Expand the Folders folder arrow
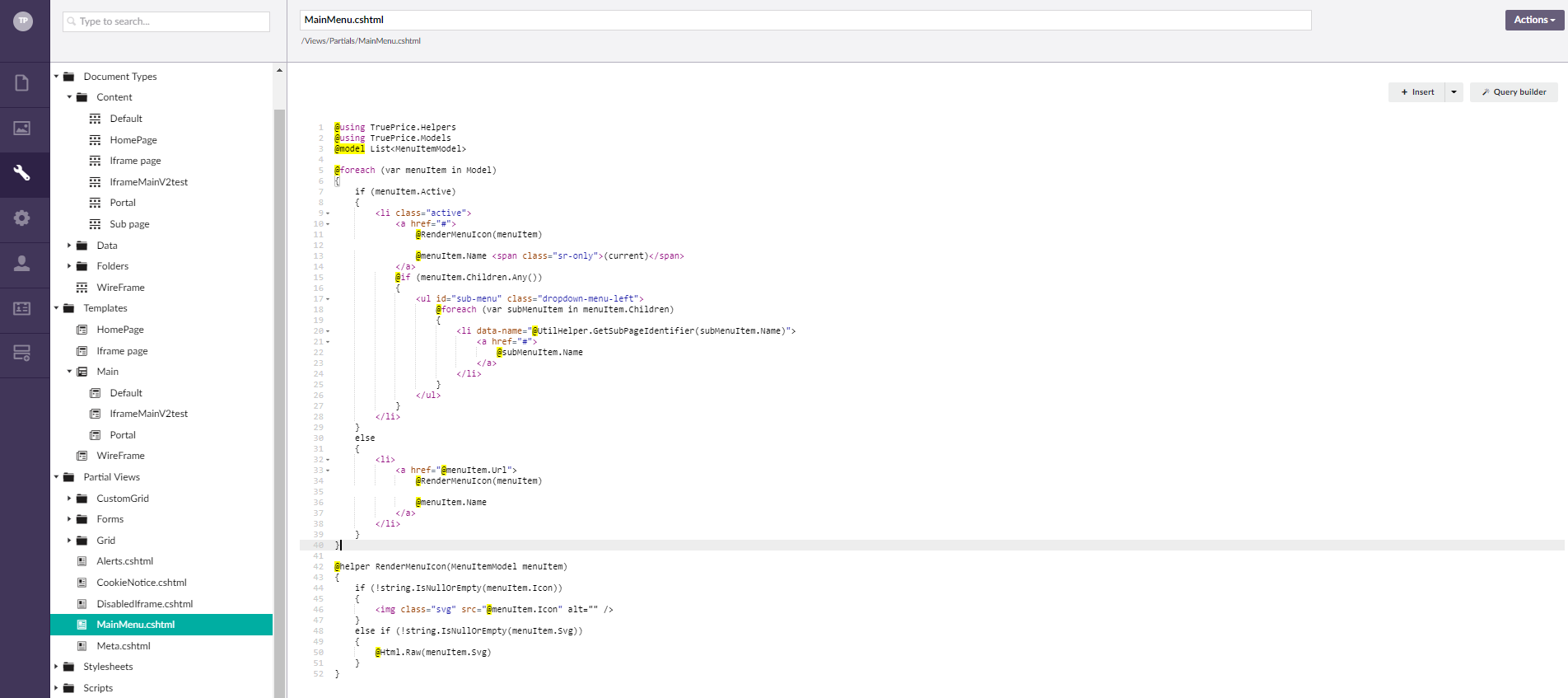This screenshot has width=1568, height=698. (69, 266)
